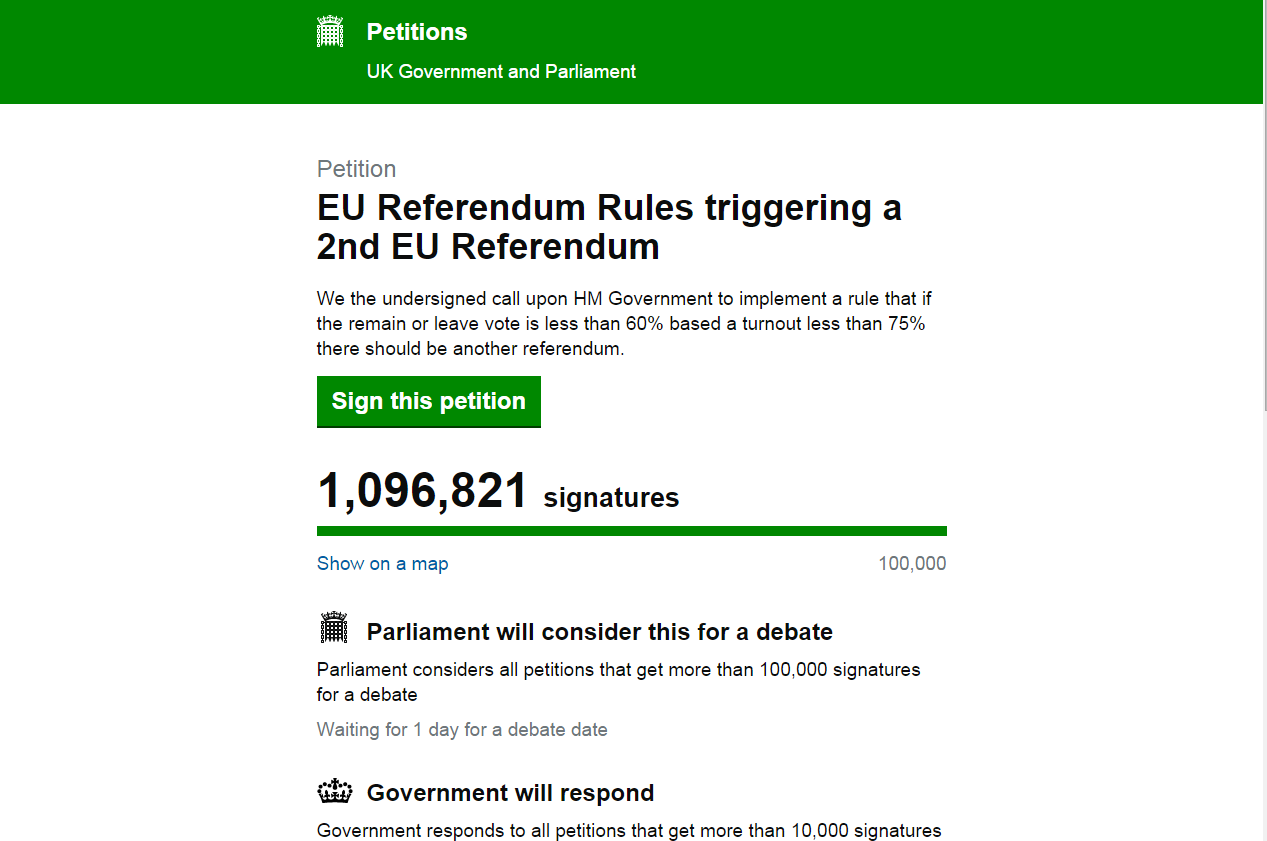Click the Parliament will consider this heading
Image resolution: width=1267 pixels, height=841 pixels.
click(599, 632)
